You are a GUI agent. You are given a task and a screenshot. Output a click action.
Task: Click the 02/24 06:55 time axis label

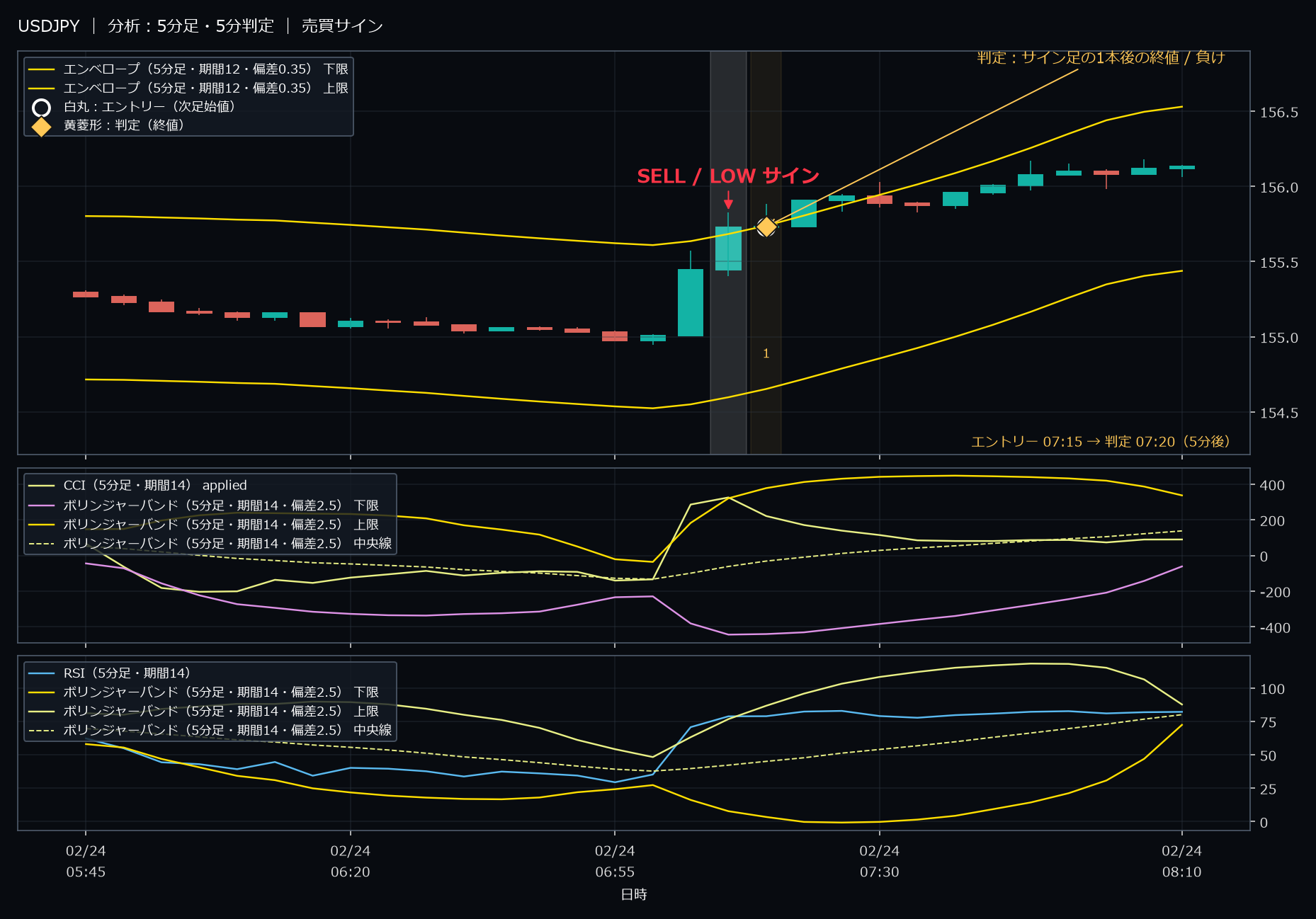[x=615, y=861]
